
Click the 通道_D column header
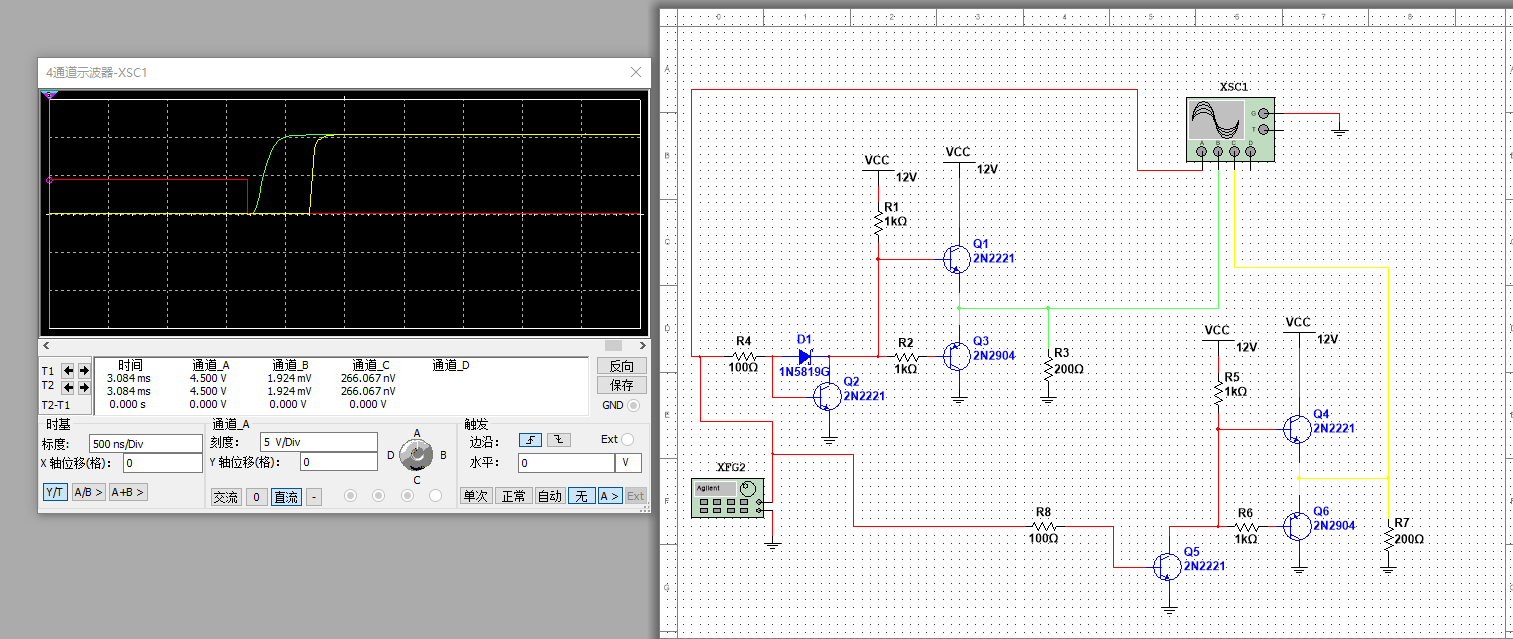(x=450, y=365)
